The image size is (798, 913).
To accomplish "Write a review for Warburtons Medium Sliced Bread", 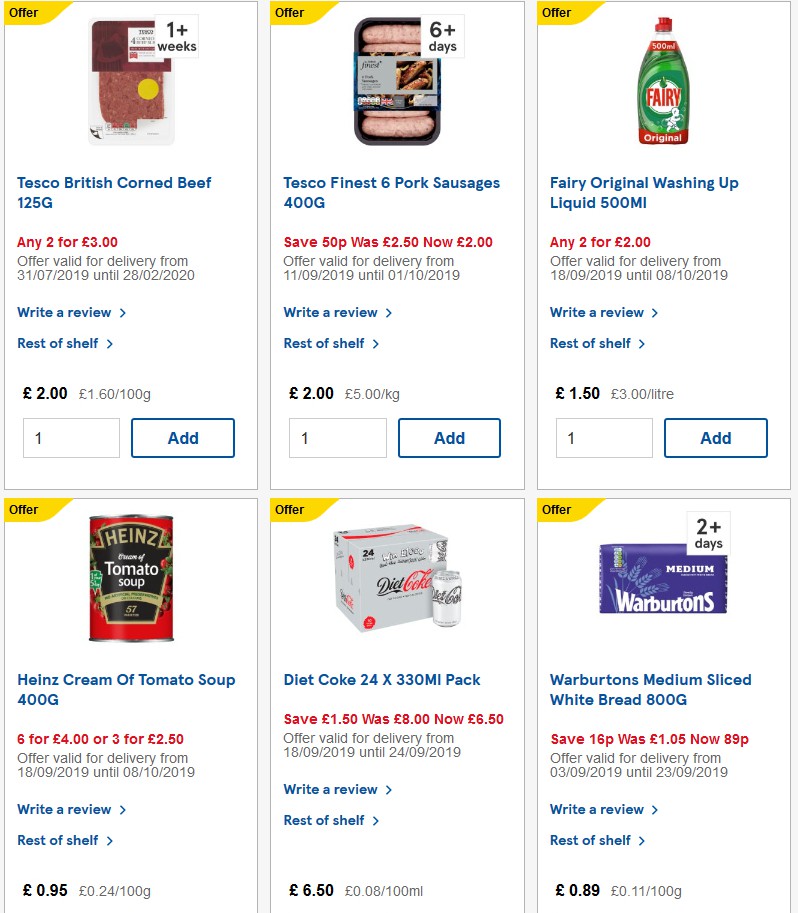I will coord(598,809).
